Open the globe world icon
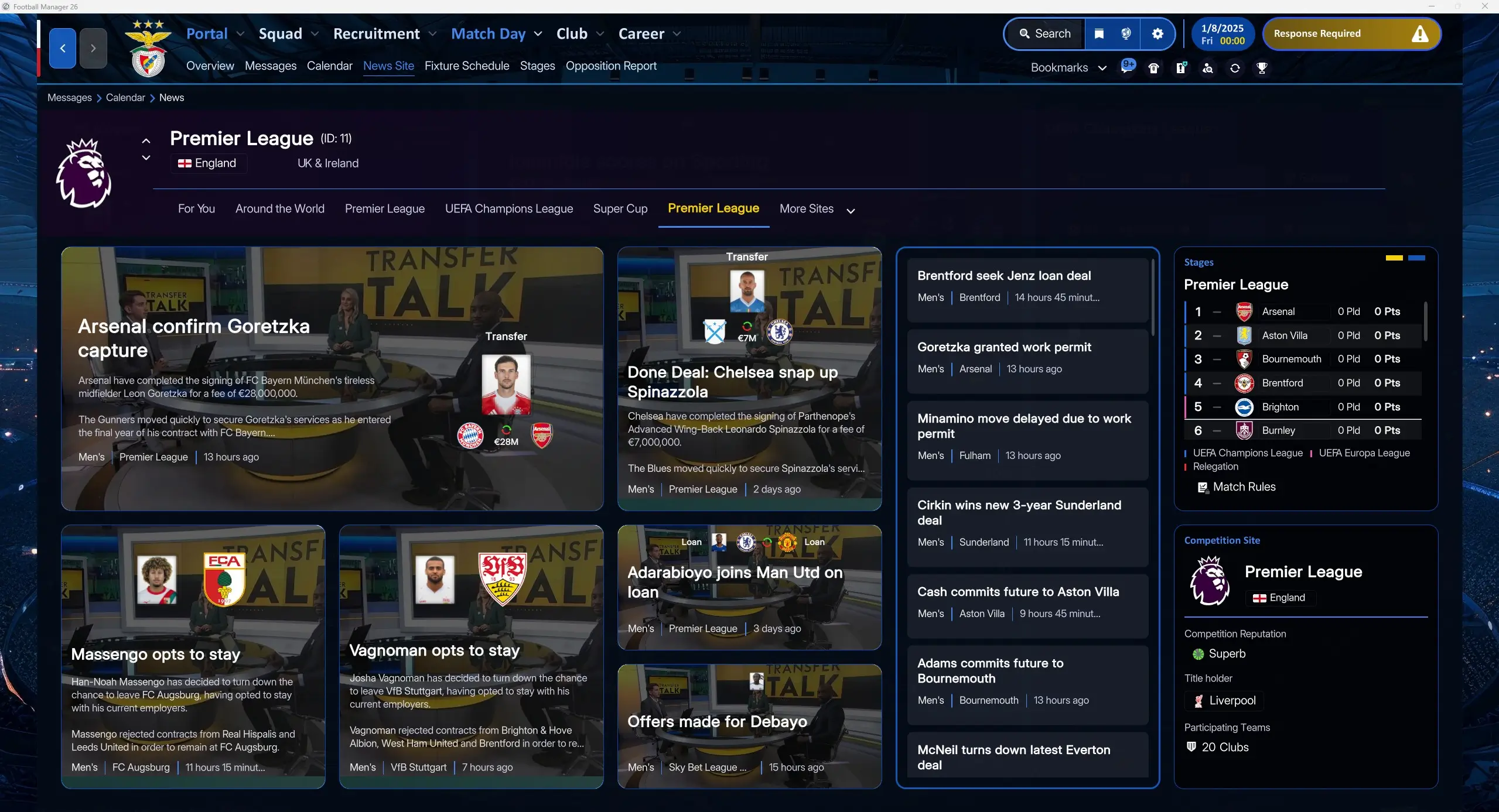1499x812 pixels. (x=1126, y=34)
